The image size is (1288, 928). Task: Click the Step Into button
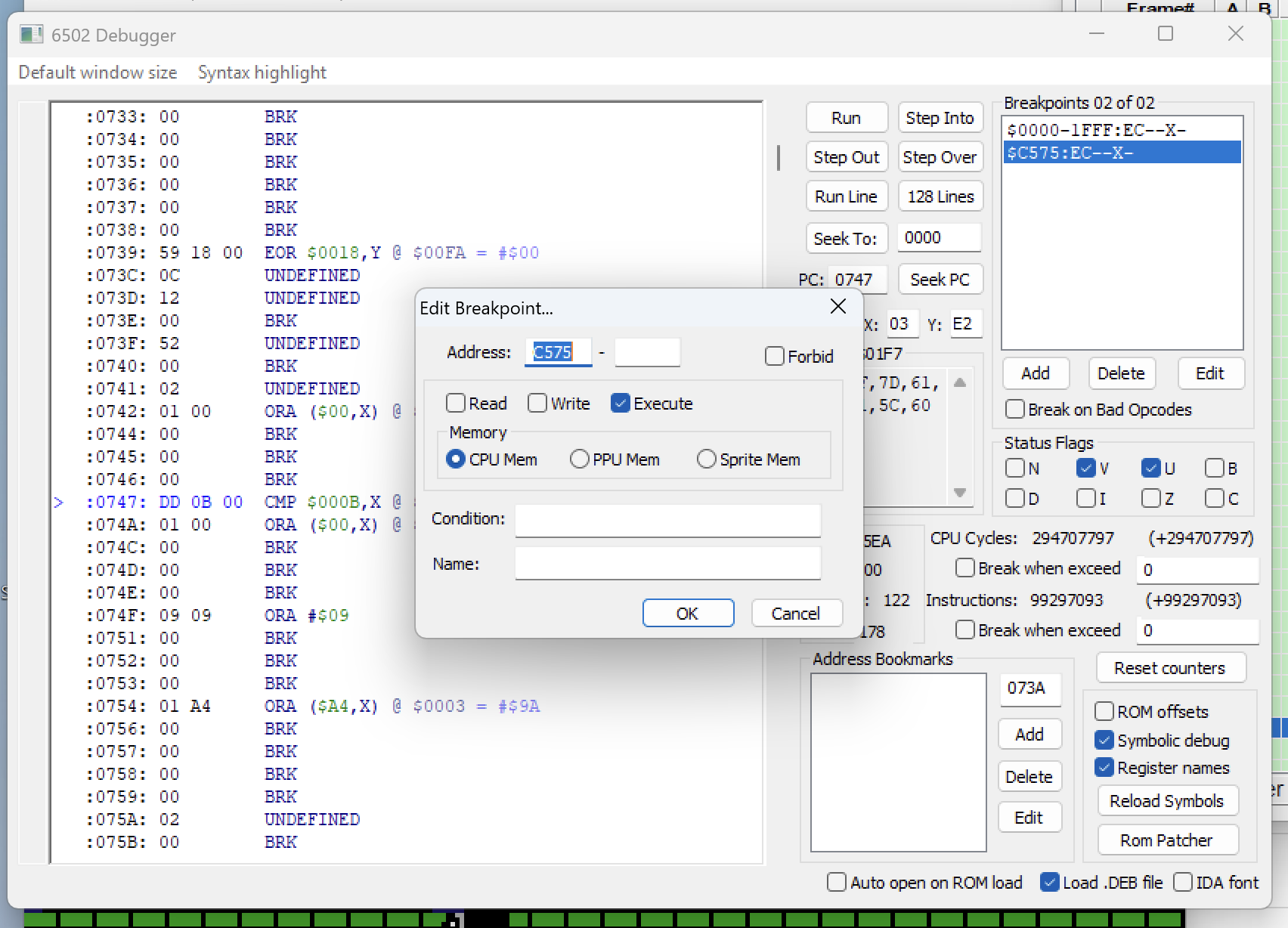[940, 118]
